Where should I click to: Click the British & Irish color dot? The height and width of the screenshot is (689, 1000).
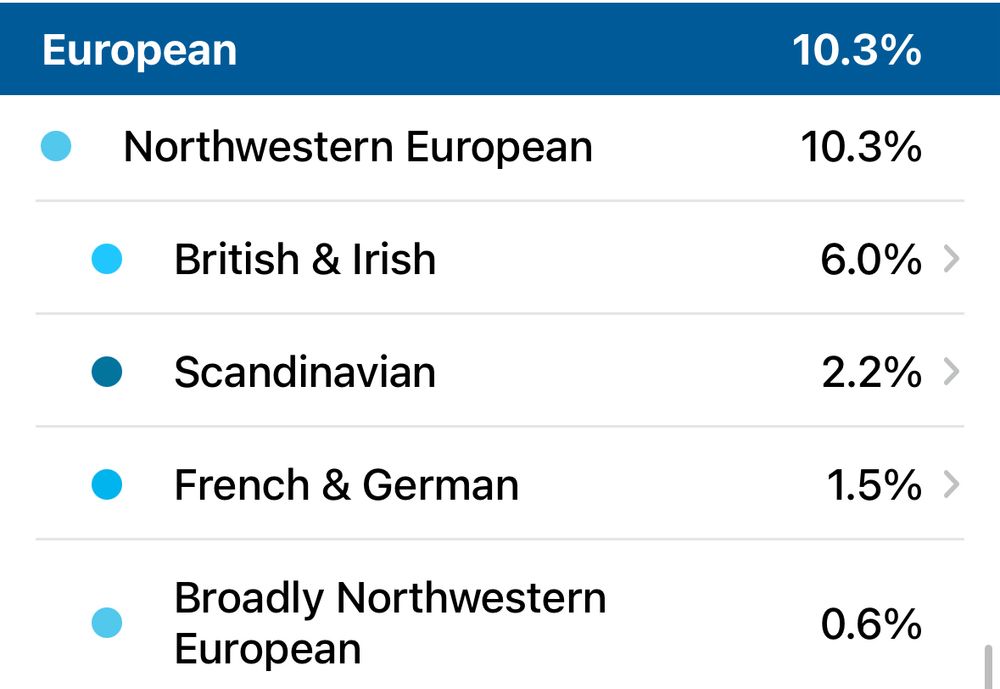tap(106, 260)
